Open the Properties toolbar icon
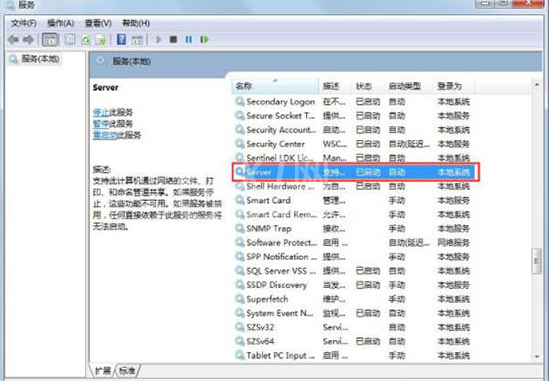The width and height of the screenshot is (549, 381). click(70, 40)
